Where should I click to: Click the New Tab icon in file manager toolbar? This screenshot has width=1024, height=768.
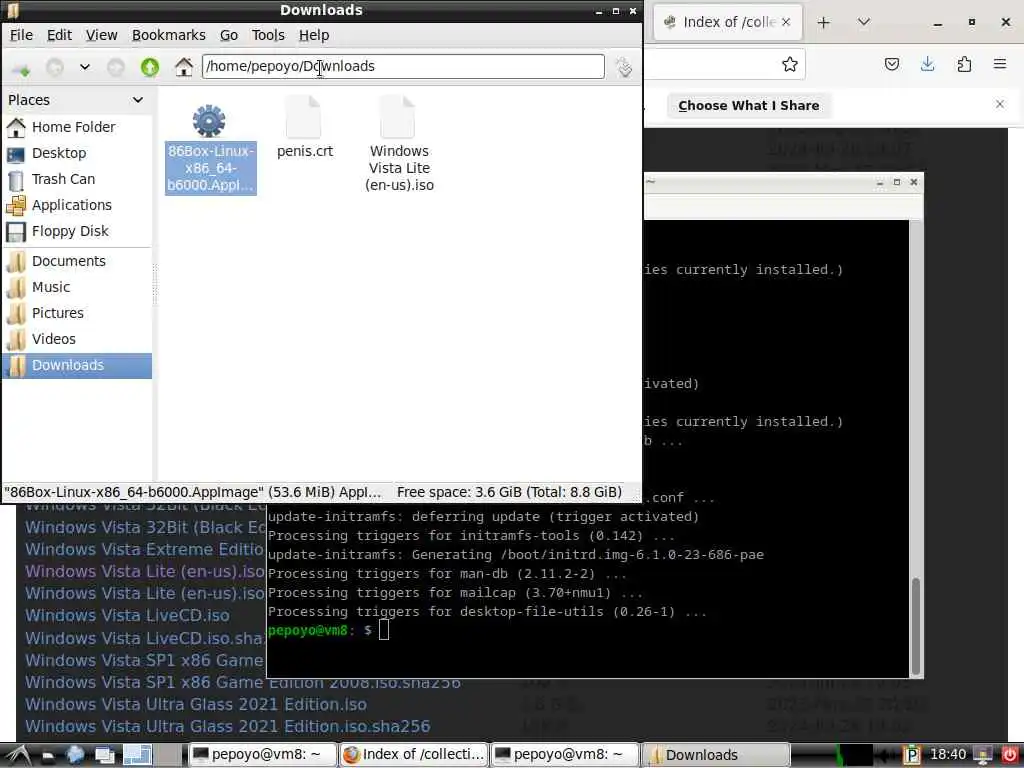pyautogui.click(x=21, y=67)
